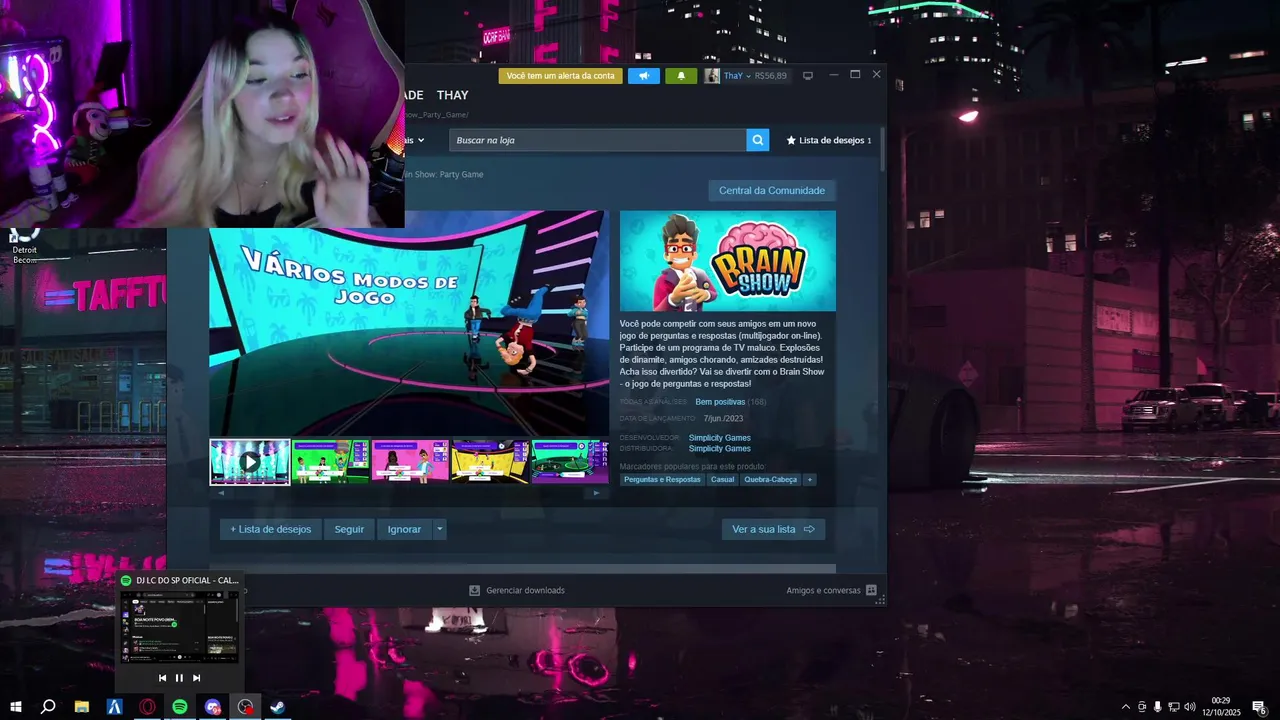Select the fifth green stage thumbnail
This screenshot has height=720, width=1280.
pos(570,462)
